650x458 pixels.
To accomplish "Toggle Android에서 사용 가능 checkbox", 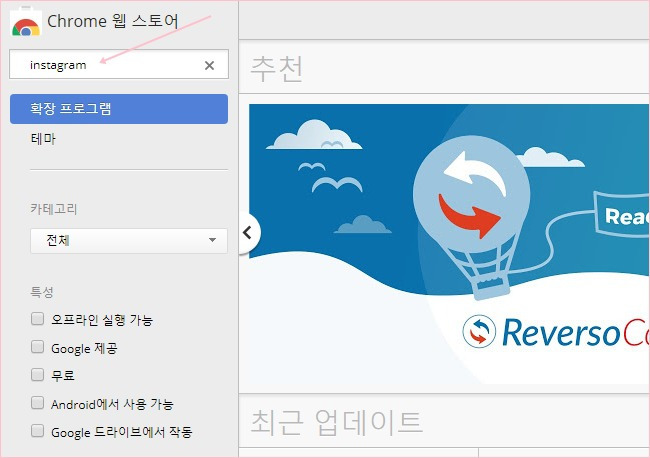I will [x=37, y=402].
